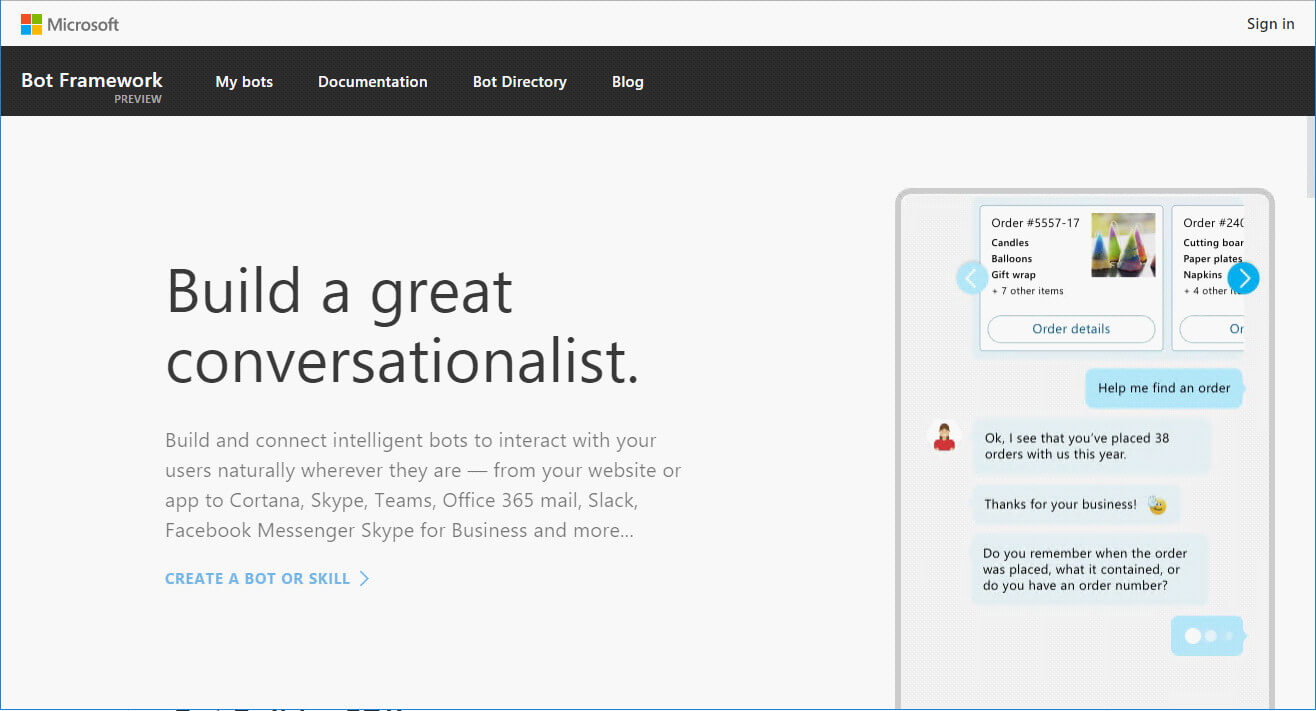Click the Paper plates item in second card
The height and width of the screenshot is (711, 1316).
click(x=1212, y=259)
